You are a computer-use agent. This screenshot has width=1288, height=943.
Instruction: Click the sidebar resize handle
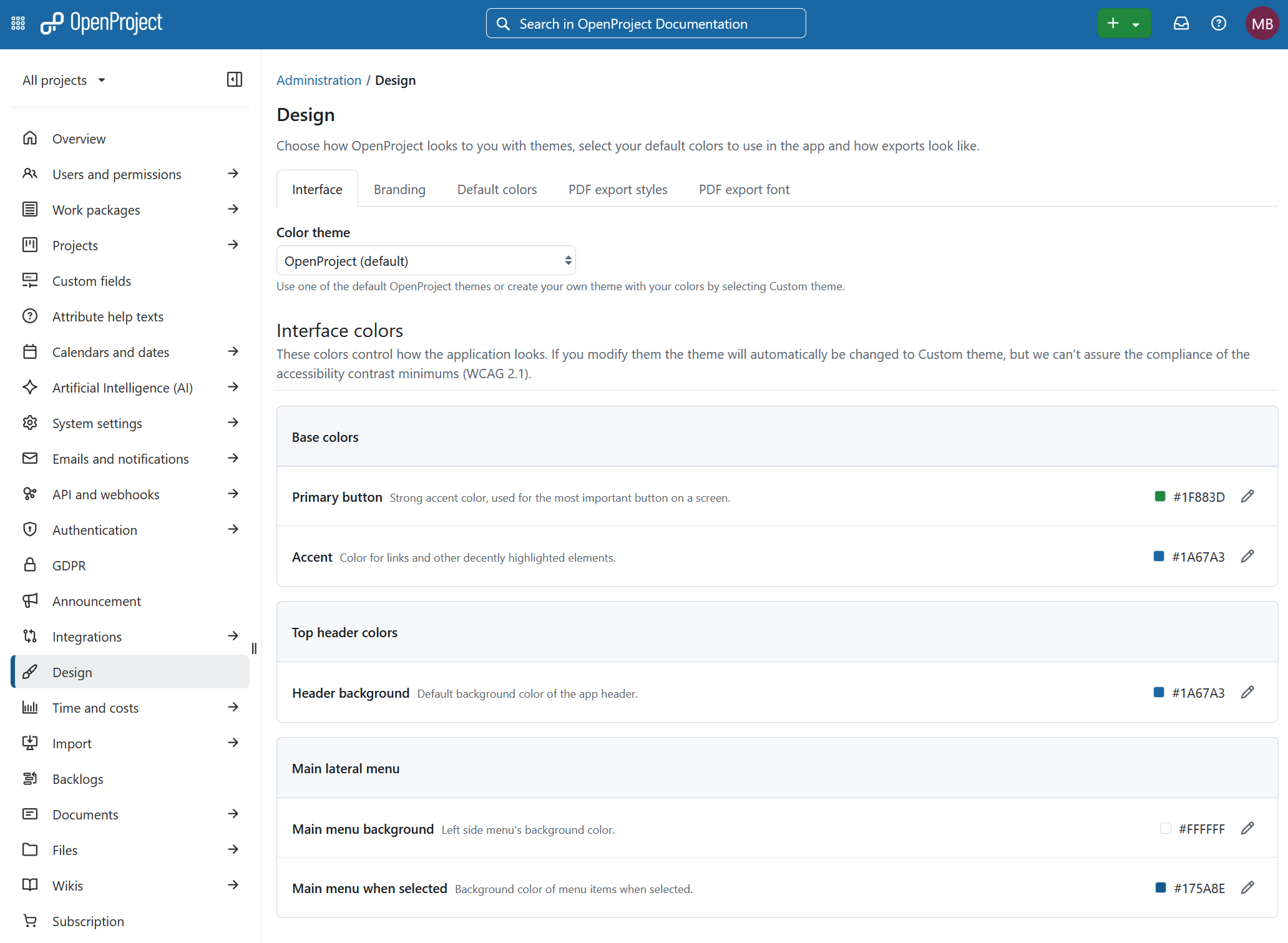tap(254, 648)
